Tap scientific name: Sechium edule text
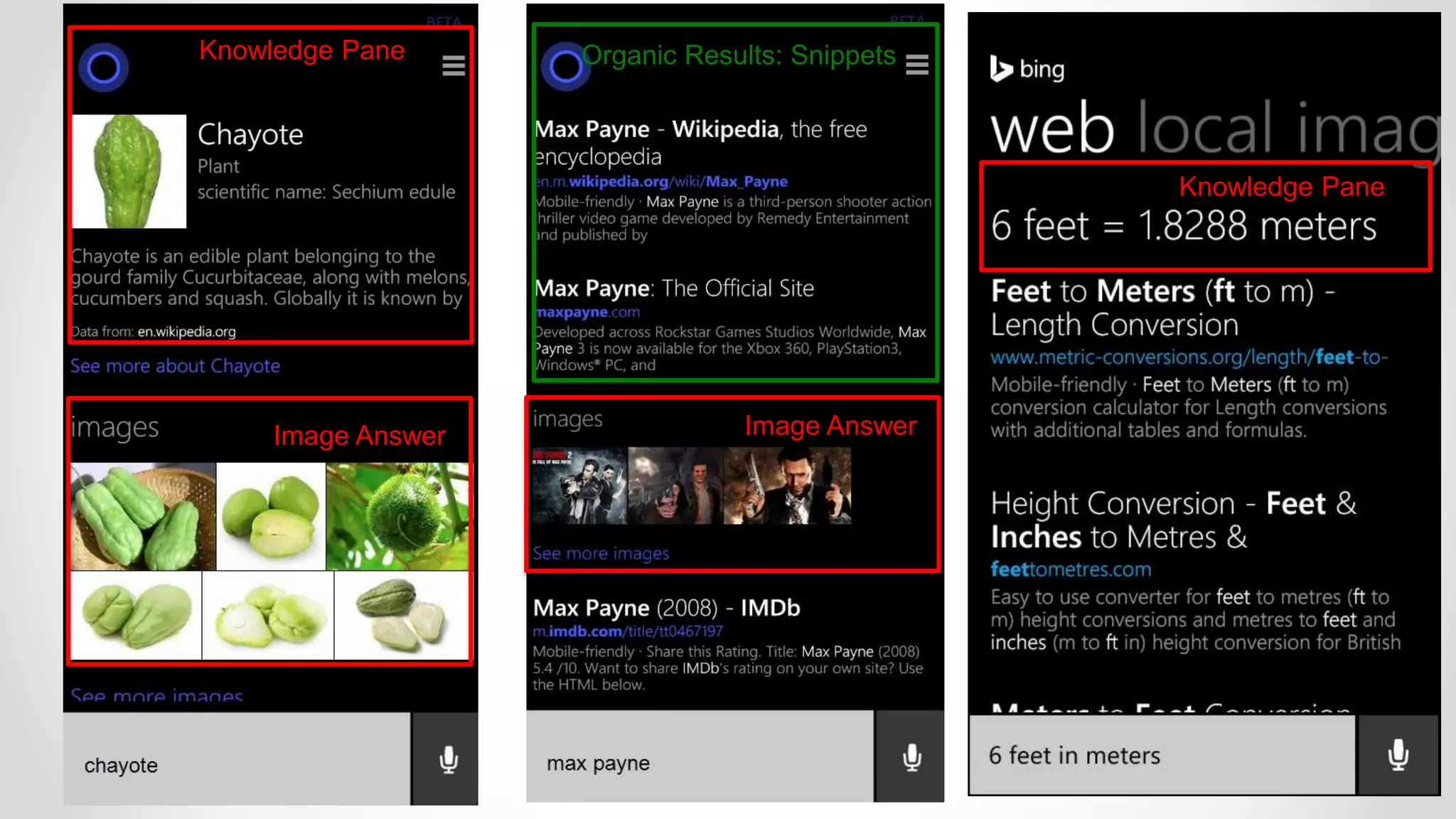The image size is (1456, 819). [326, 192]
